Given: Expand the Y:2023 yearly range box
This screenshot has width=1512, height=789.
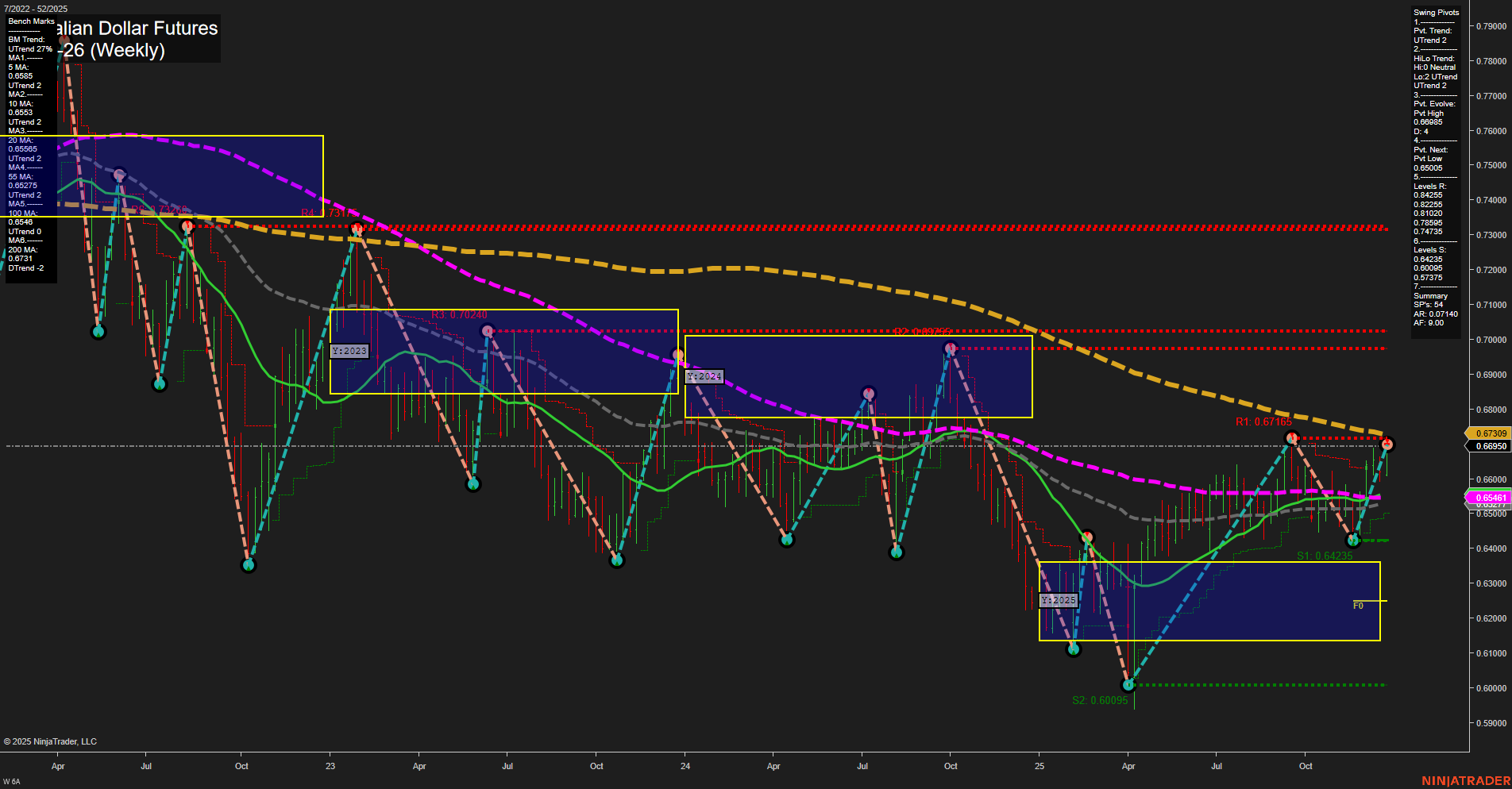Looking at the screenshot, I should (349, 349).
